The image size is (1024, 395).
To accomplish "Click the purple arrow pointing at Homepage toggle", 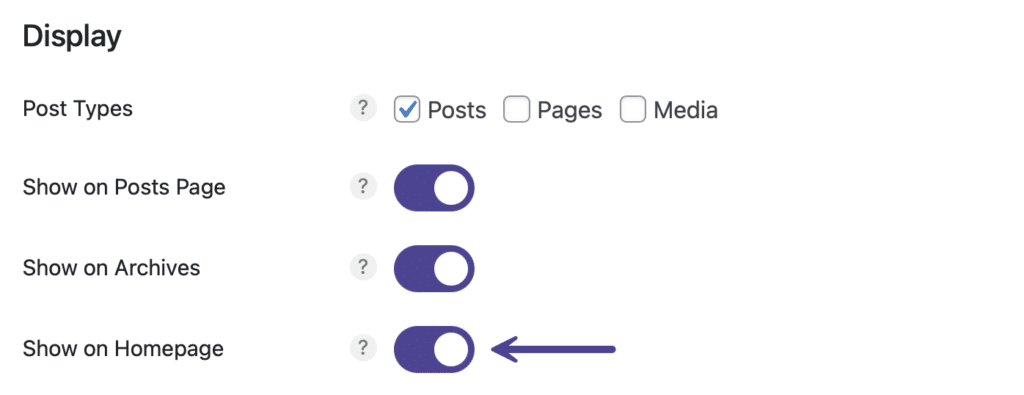I will 553,349.
